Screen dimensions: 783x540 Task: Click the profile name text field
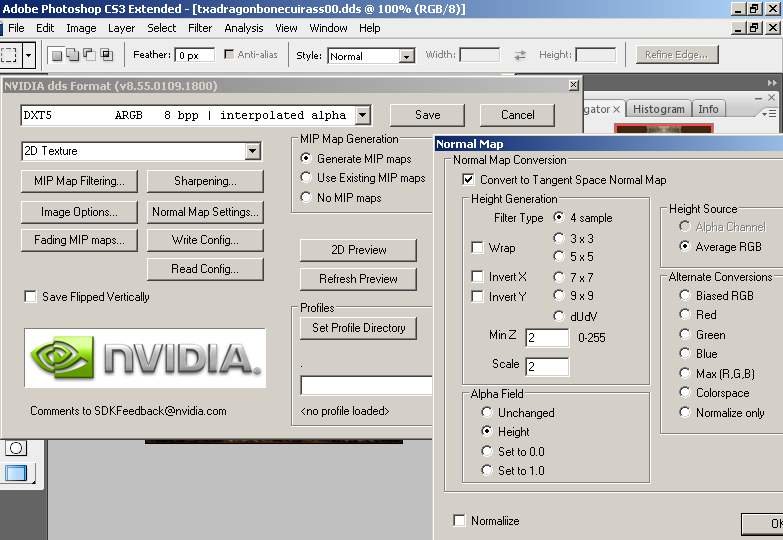[367, 386]
